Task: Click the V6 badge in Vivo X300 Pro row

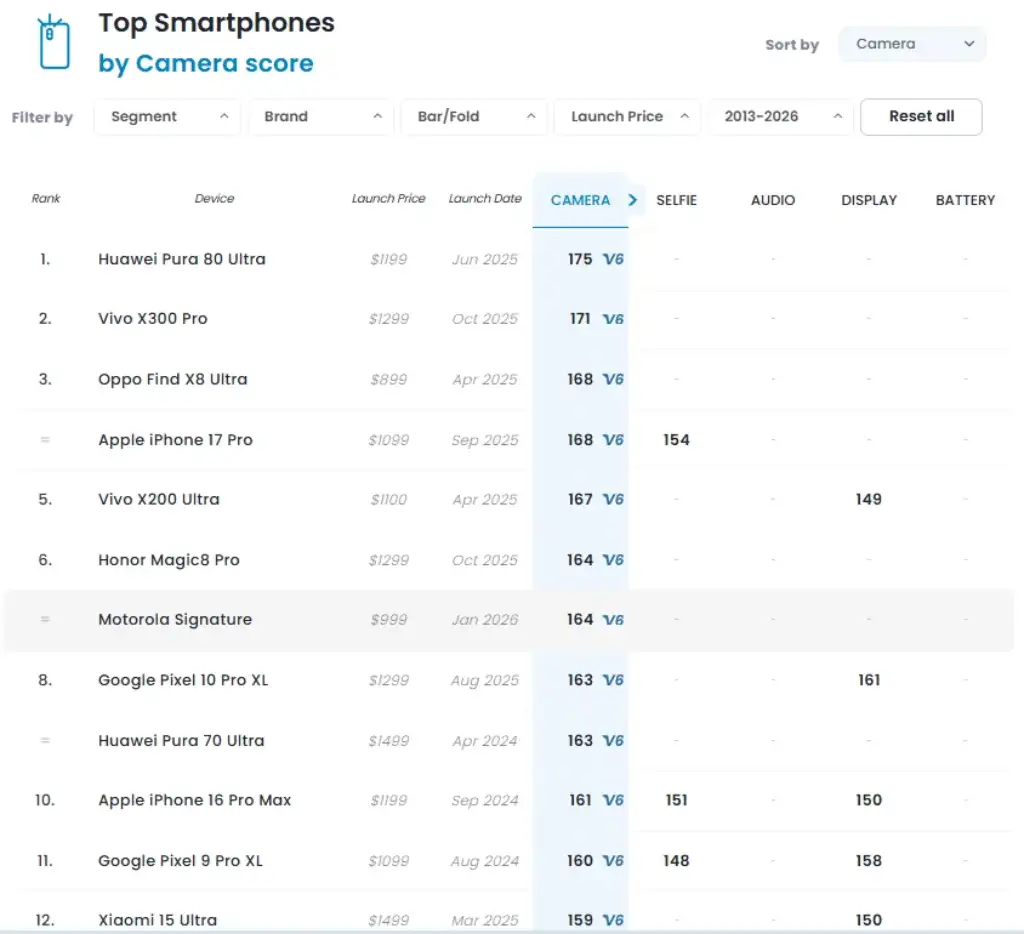Action: tap(613, 320)
